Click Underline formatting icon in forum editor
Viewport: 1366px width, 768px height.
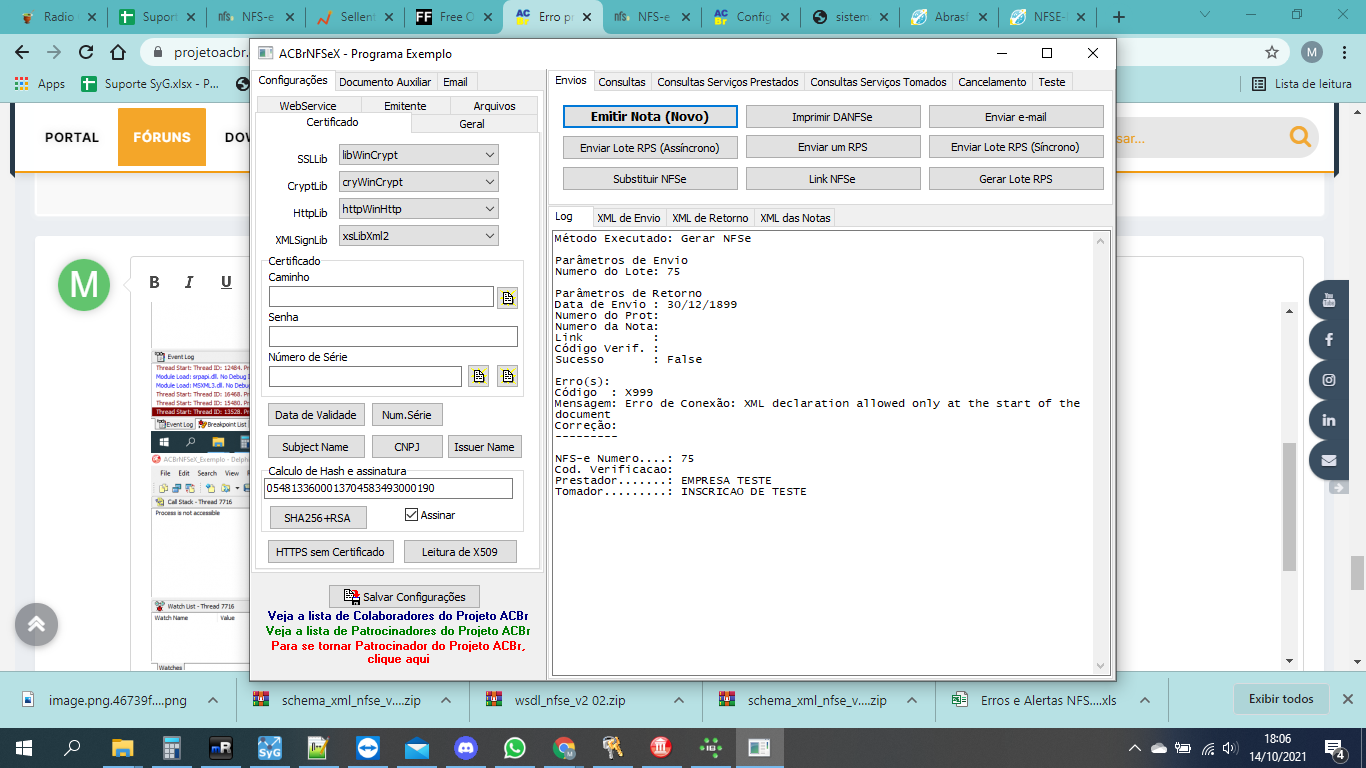(x=226, y=282)
